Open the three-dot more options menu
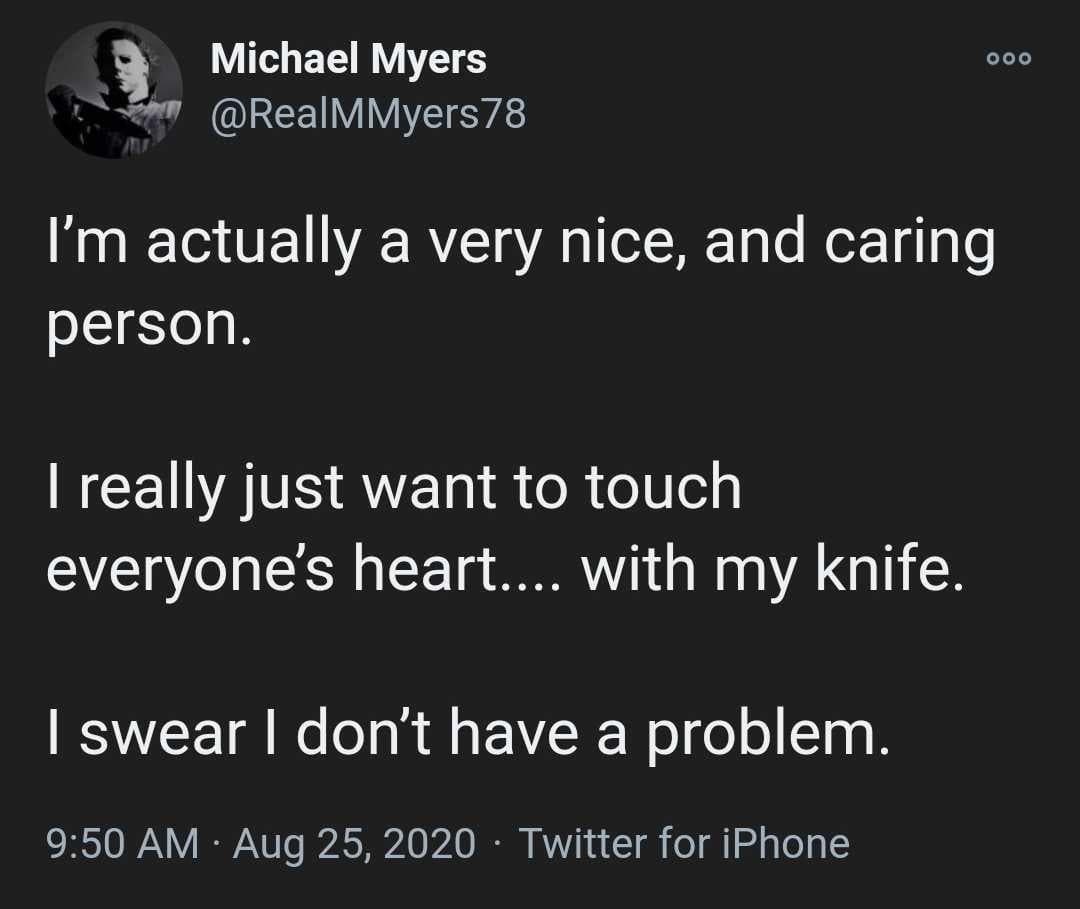Image resolution: width=1080 pixels, height=909 pixels. tap(1008, 59)
